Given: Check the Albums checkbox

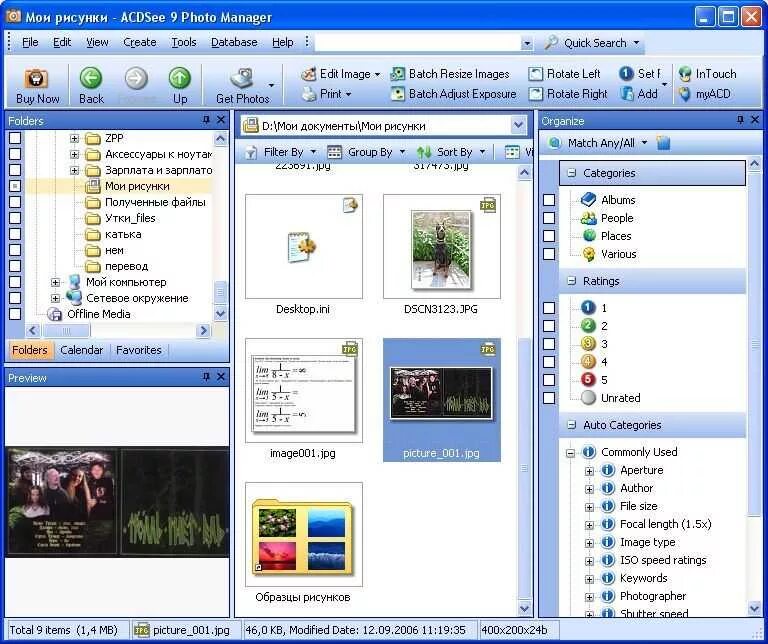Looking at the screenshot, I should [x=549, y=200].
